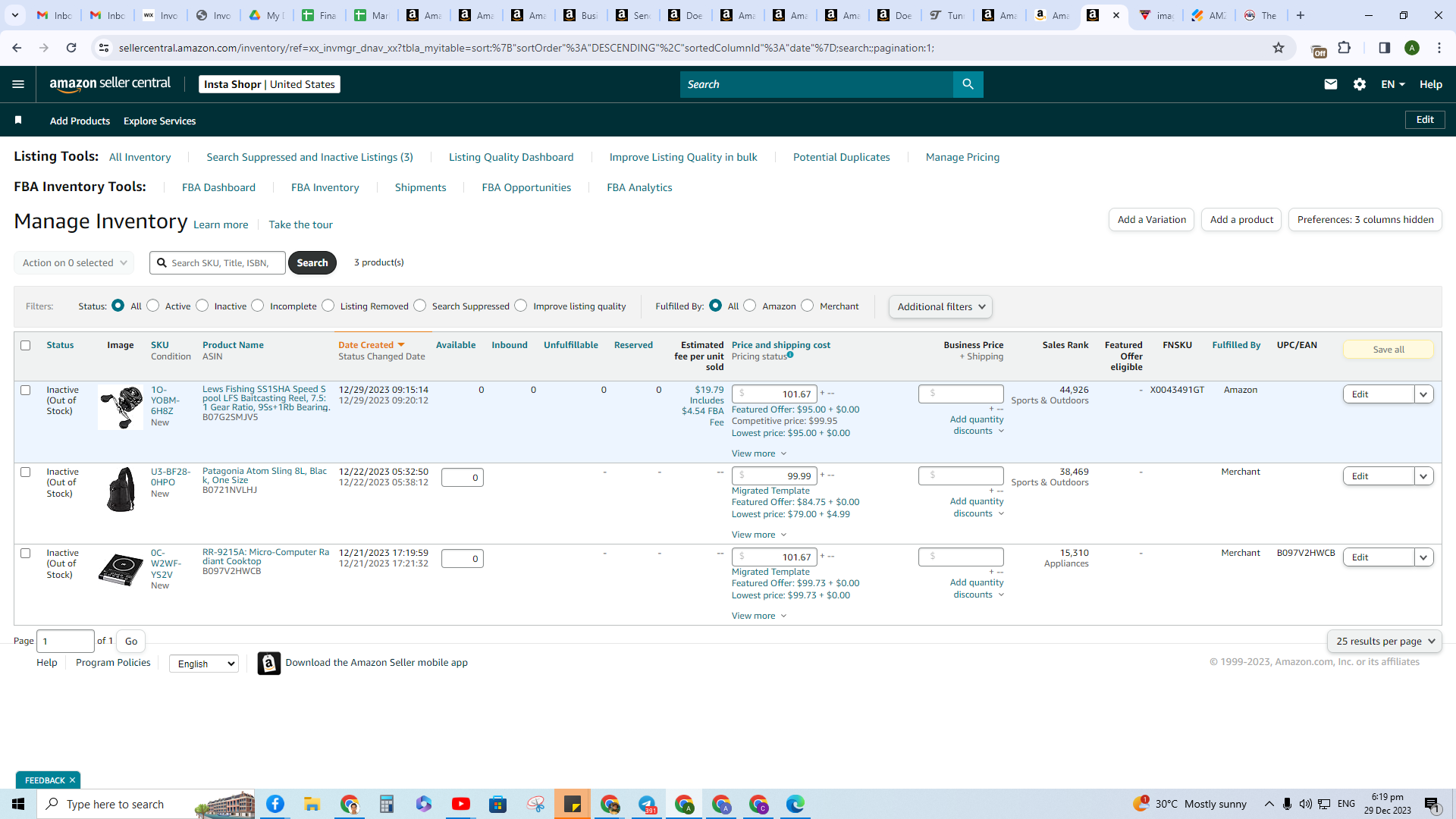Close the FEEDBACK tab
Viewport: 1456px width, 819px height.
pyautogui.click(x=73, y=780)
